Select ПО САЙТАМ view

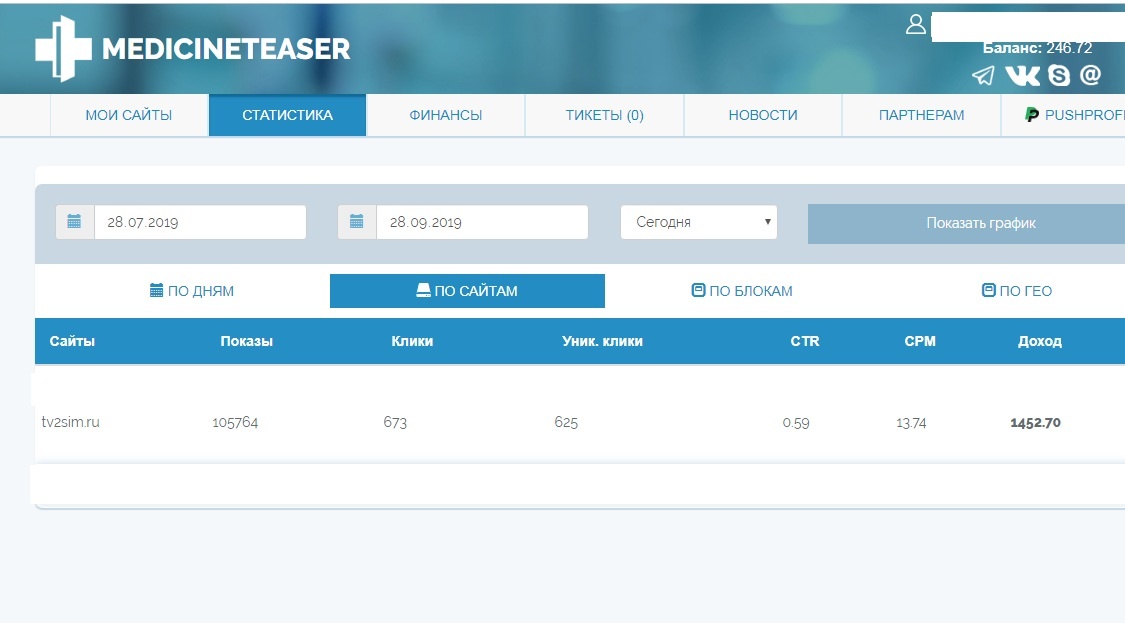tap(467, 291)
